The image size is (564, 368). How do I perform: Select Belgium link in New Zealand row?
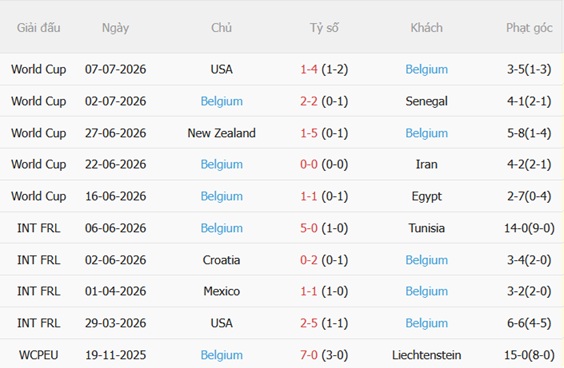[426, 133]
